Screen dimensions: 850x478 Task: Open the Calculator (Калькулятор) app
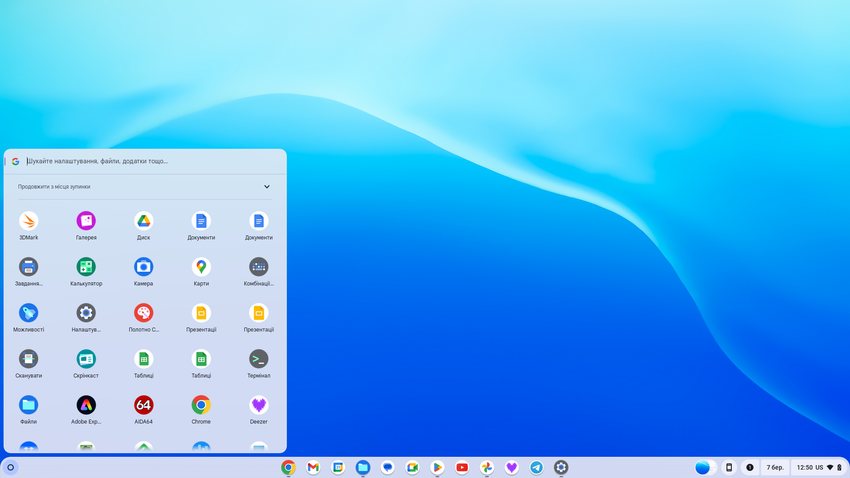tap(86, 267)
